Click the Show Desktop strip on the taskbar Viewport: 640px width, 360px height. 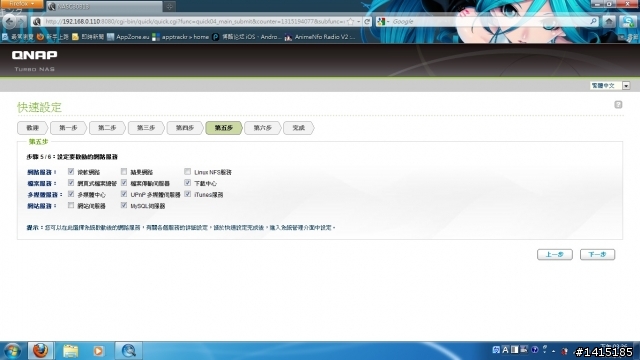tap(637, 351)
